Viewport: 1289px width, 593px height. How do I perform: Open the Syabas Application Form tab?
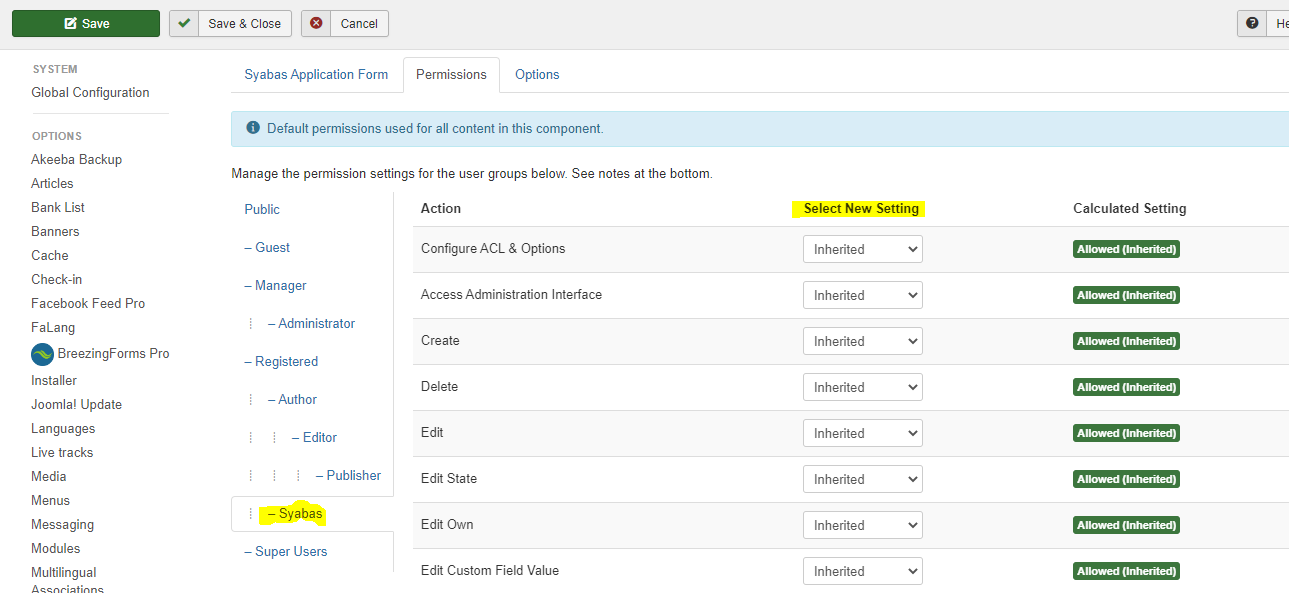click(316, 75)
